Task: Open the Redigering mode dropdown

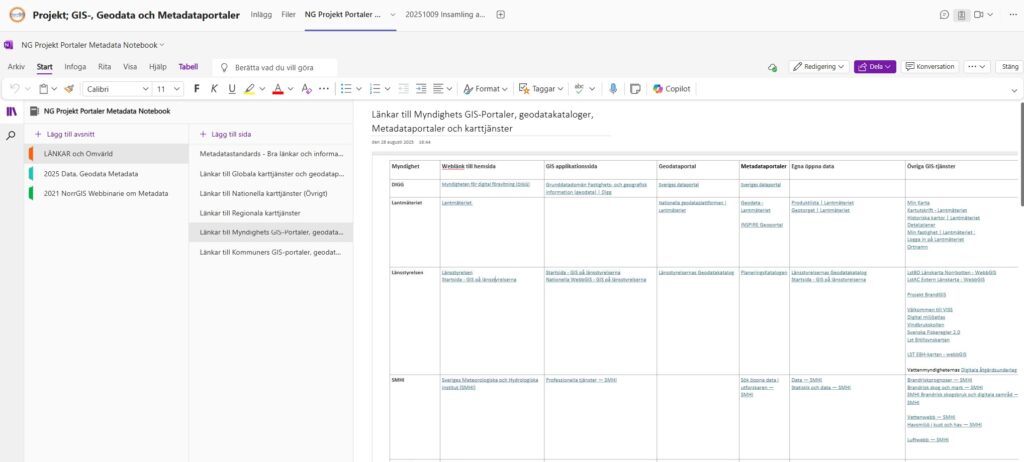Action: (817, 67)
